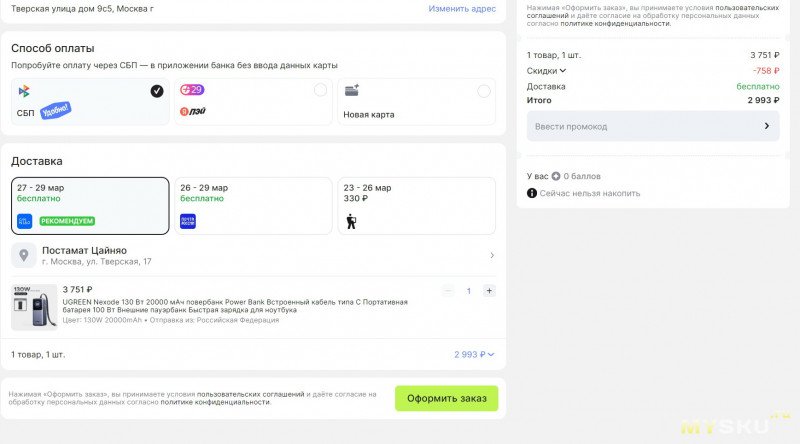Click the courier delivery person icon
Viewport: 800px width, 444px height.
pos(351,221)
